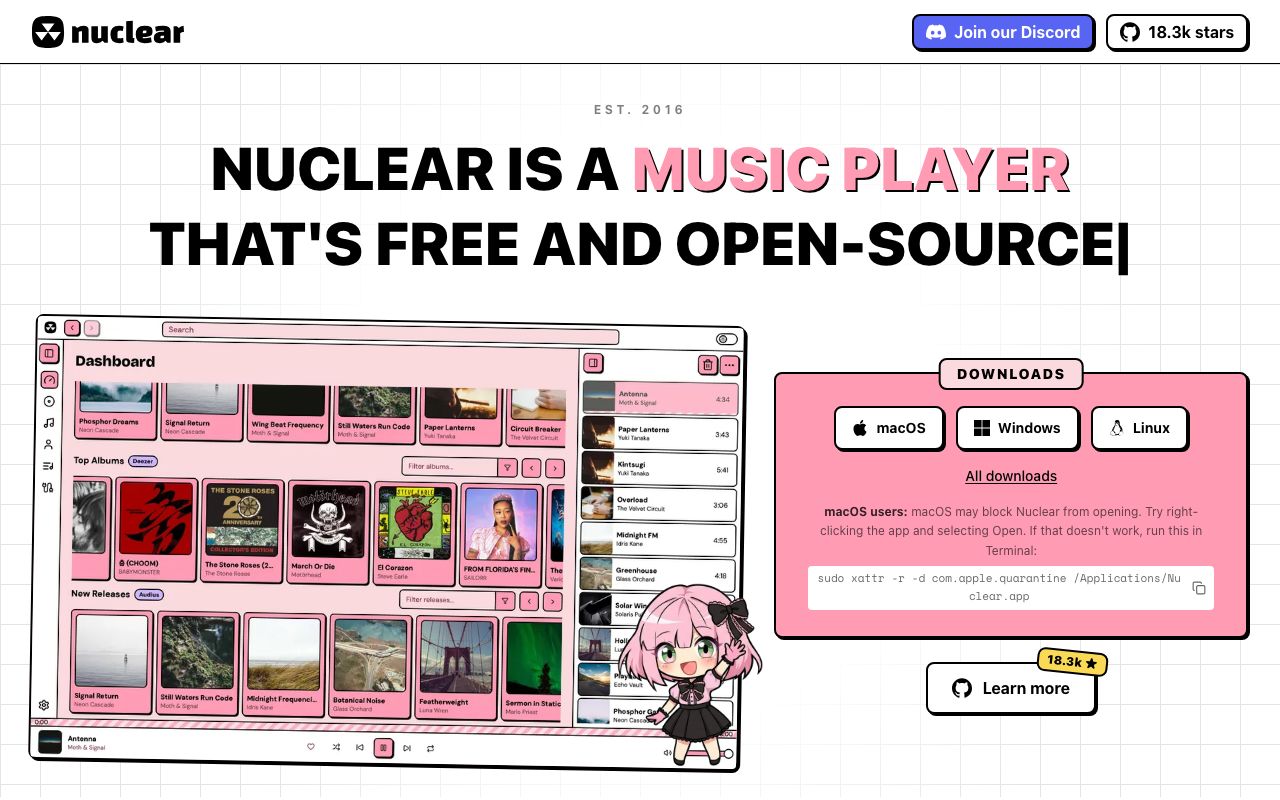Show previous Top Albums with left chevron

coord(532,468)
